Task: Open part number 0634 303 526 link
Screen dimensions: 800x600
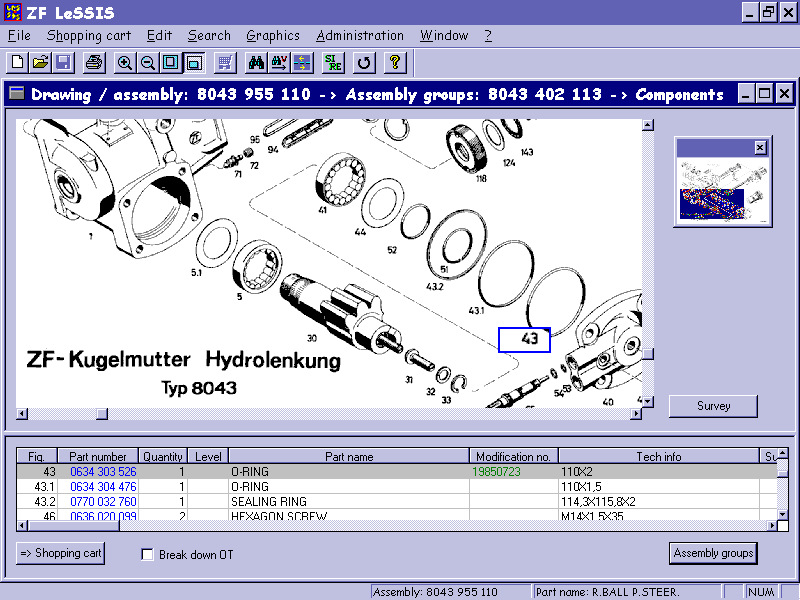Action: (97, 471)
